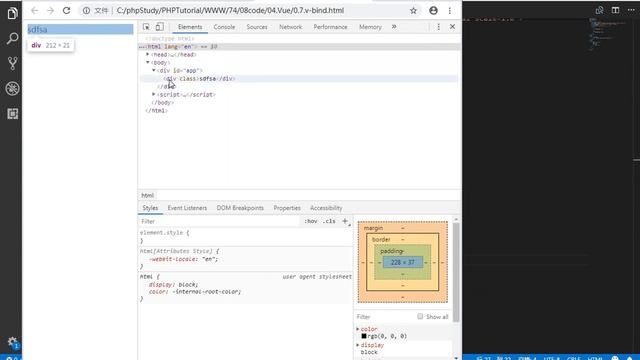Image resolution: width=640 pixels, height=360 pixels.
Task: Open the DOM Breakpoints sub-tab
Action: click(240, 208)
